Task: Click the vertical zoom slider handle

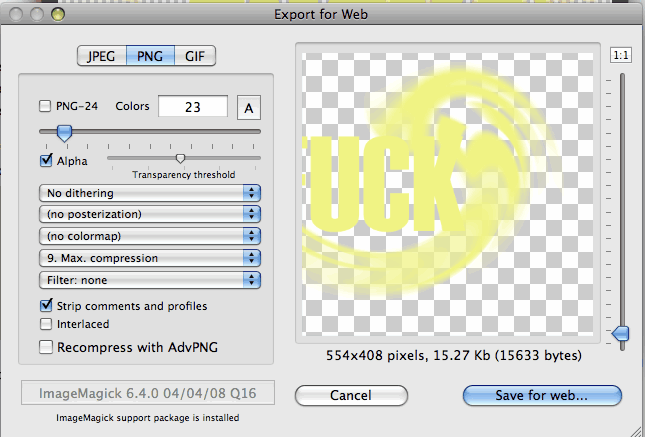Action: 620,333
